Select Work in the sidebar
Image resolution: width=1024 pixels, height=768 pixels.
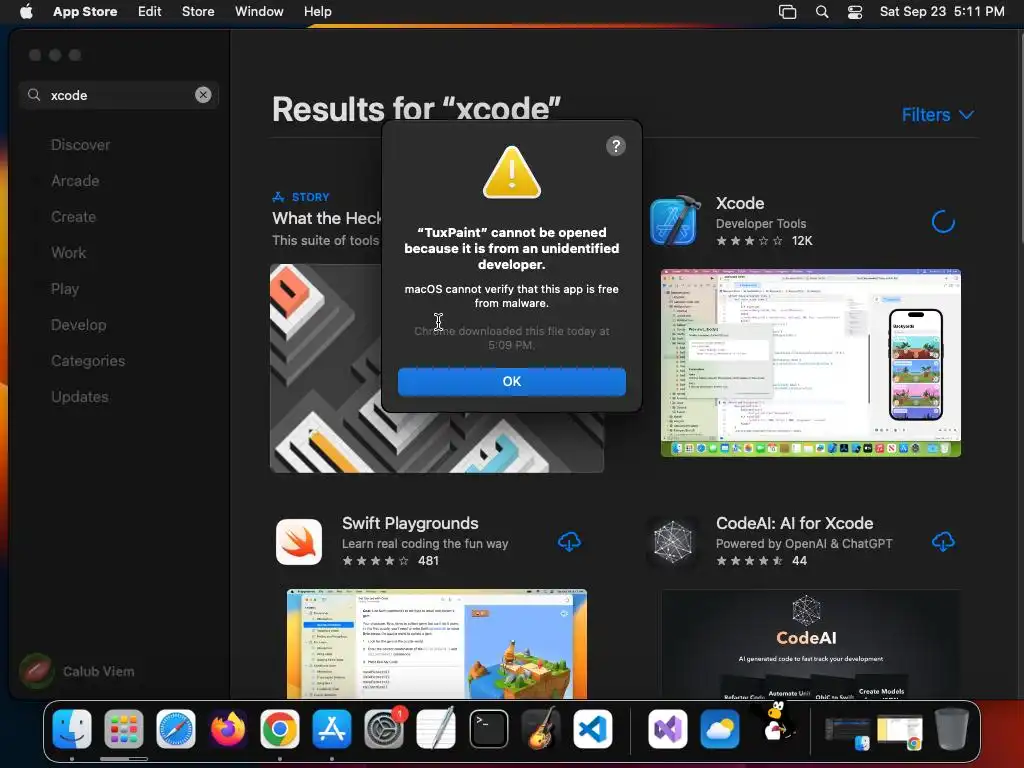click(69, 253)
